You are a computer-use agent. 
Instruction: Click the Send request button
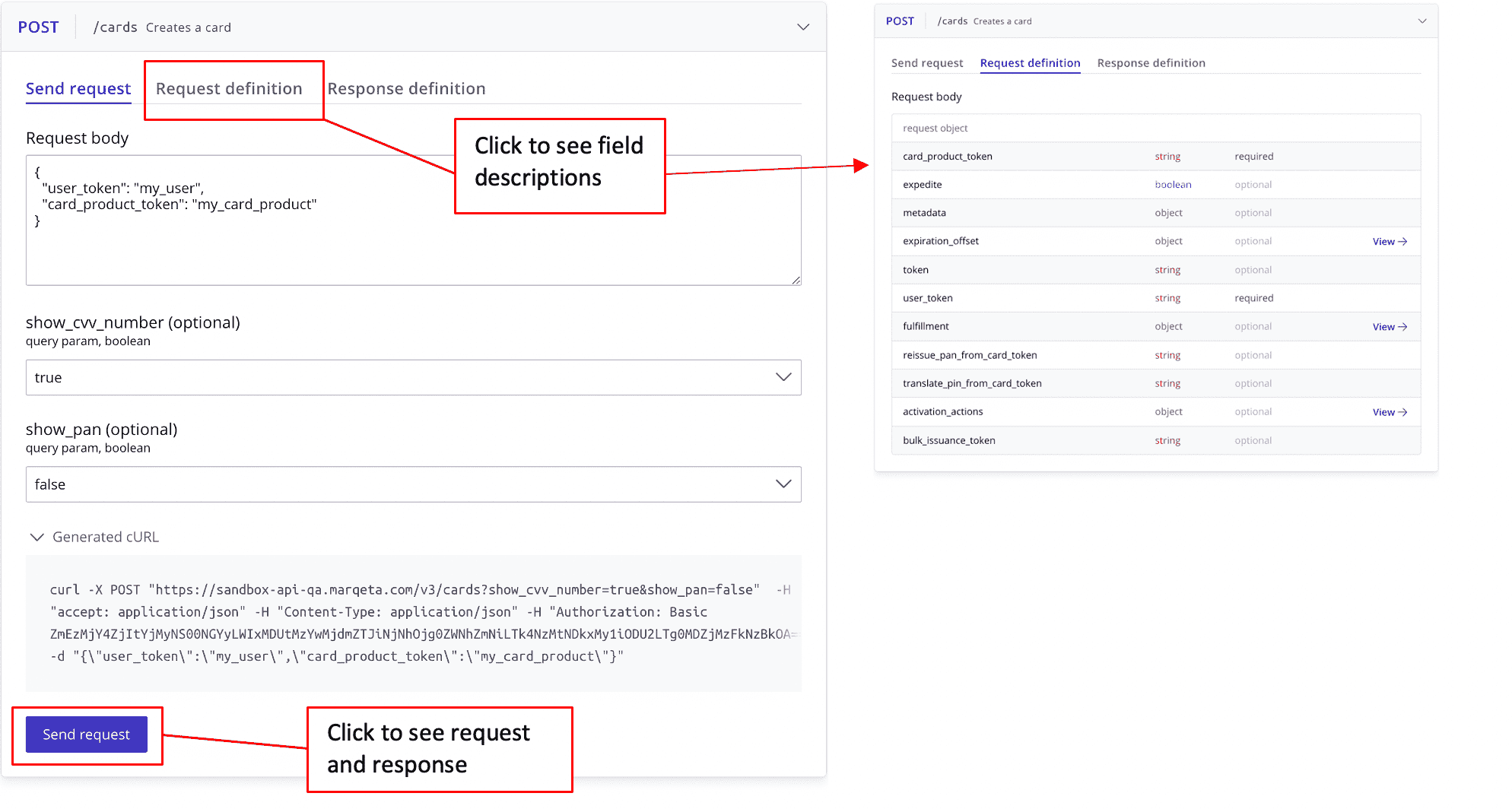(x=86, y=734)
